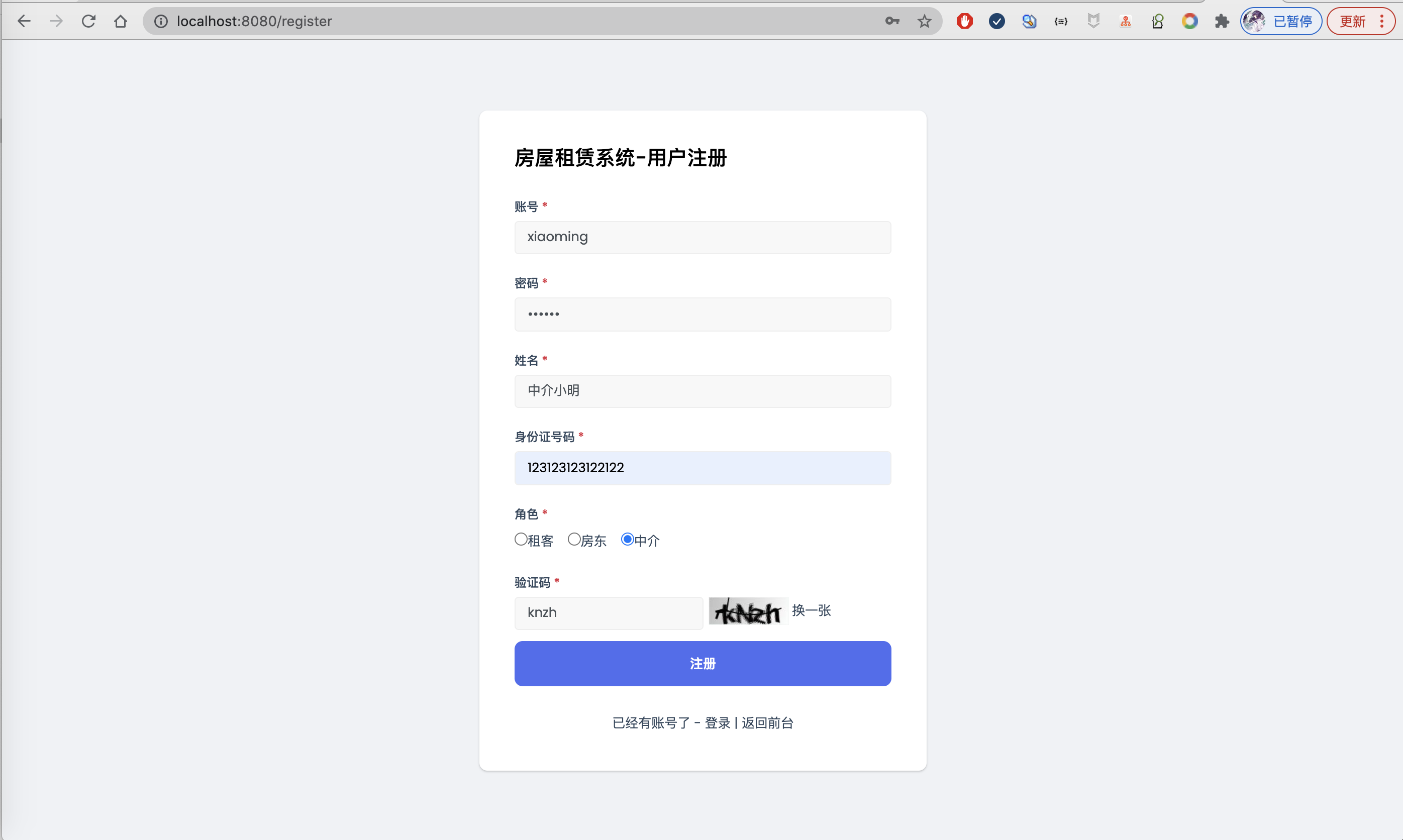Image resolution: width=1403 pixels, height=840 pixels.
Task: Click the browser back arrow
Action: (x=24, y=22)
